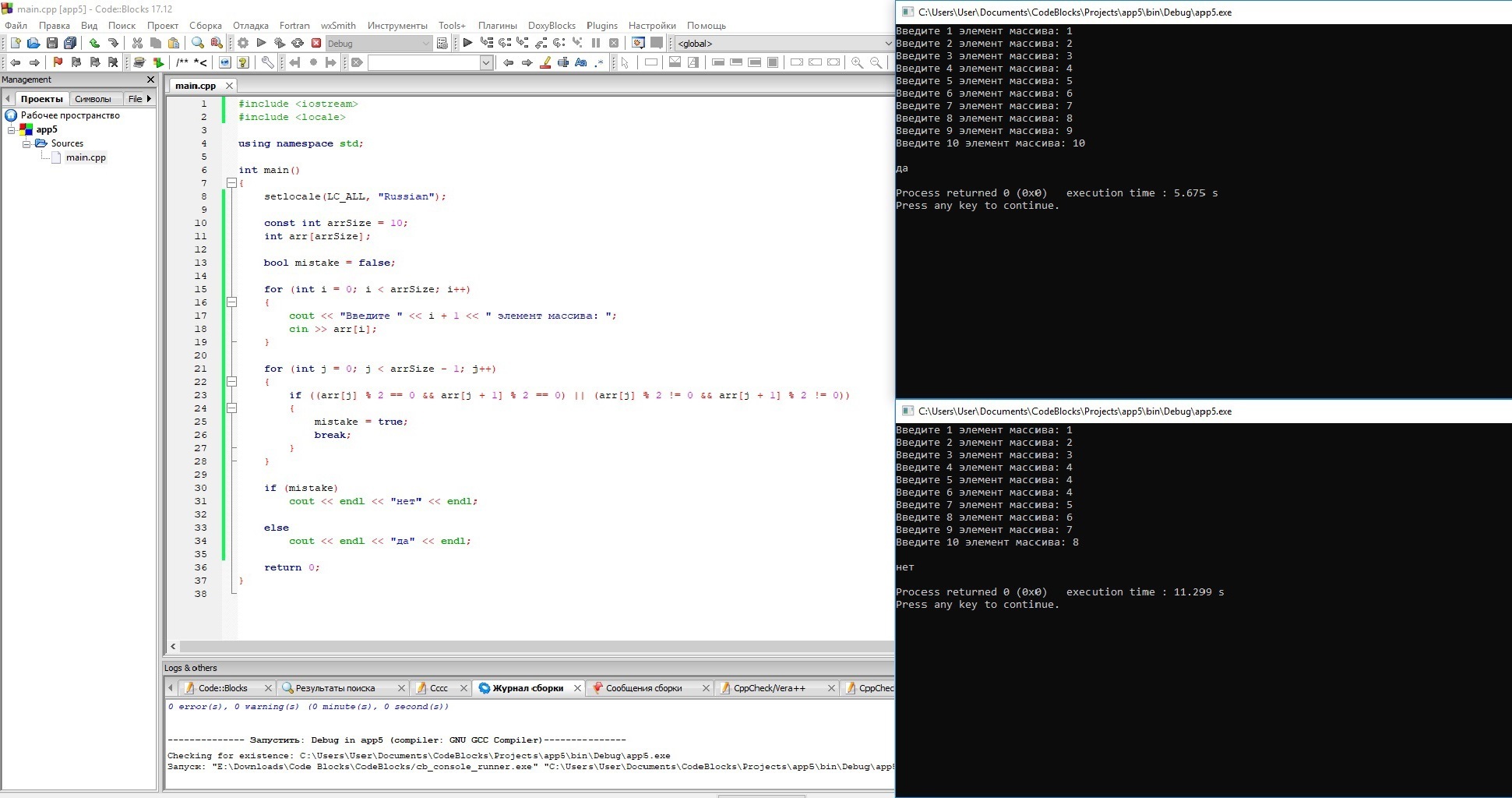Toggle highlight with the marker pen icon
The image size is (1512, 798).
[x=545, y=63]
